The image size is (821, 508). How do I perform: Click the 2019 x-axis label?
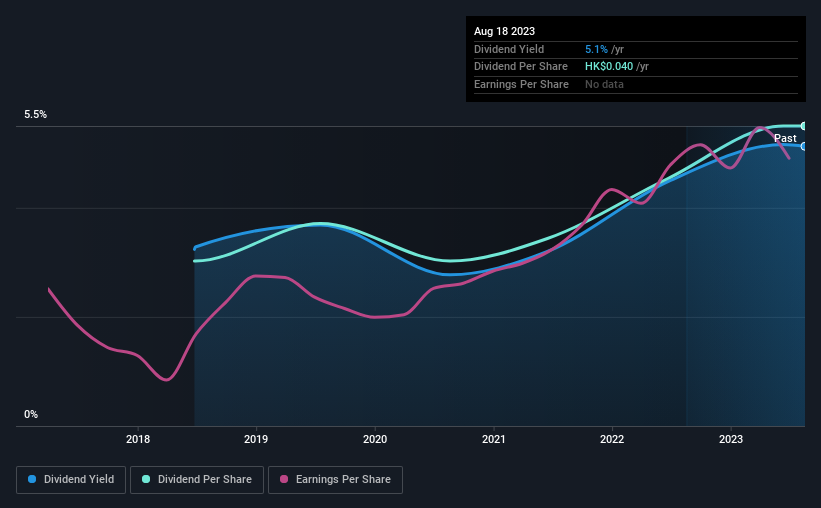coord(256,439)
